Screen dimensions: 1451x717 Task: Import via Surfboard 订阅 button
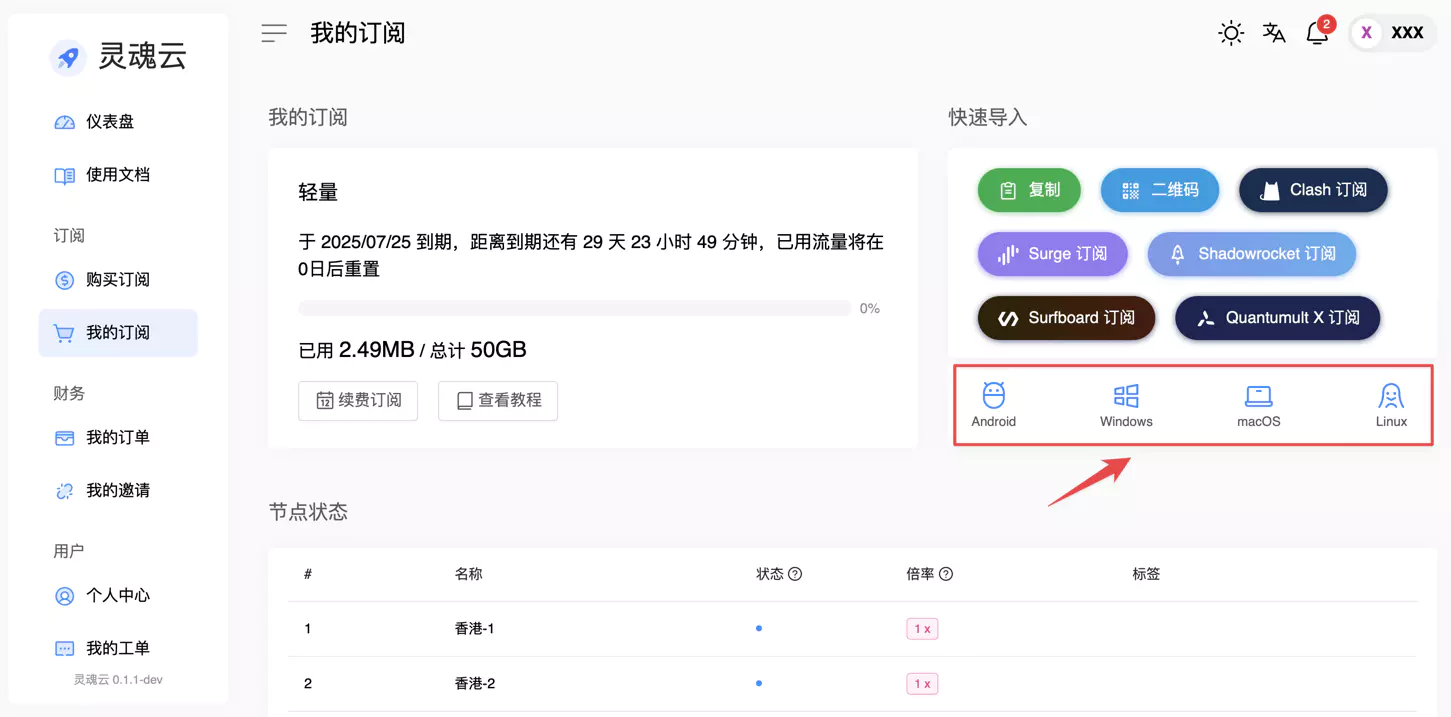1066,318
